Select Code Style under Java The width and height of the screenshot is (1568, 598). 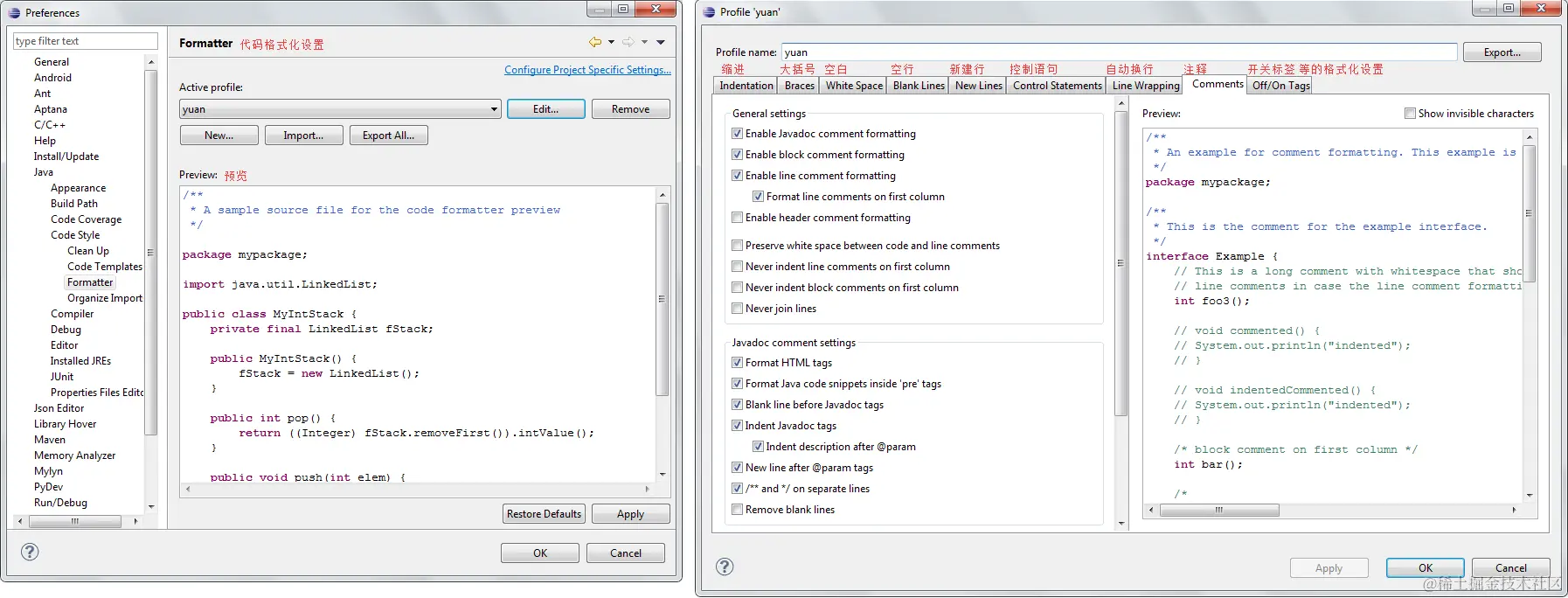75,235
